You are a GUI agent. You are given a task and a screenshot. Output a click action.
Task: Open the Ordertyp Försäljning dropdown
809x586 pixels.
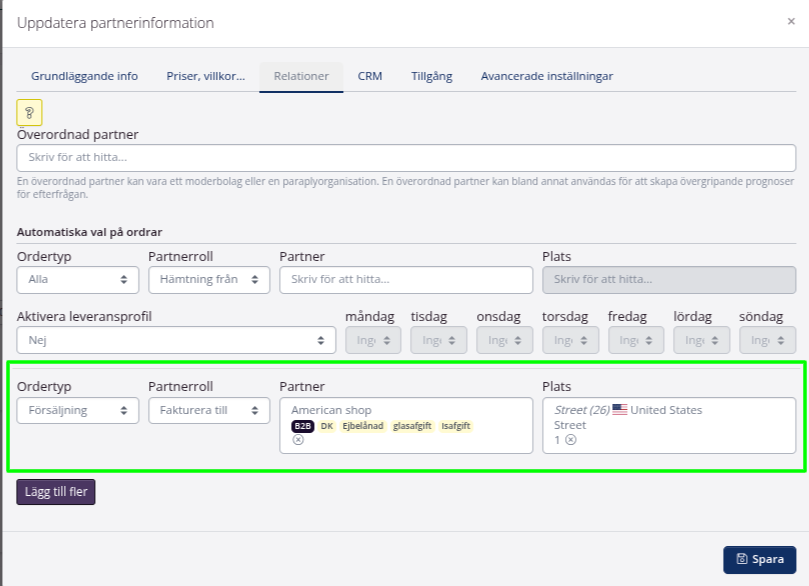point(78,410)
